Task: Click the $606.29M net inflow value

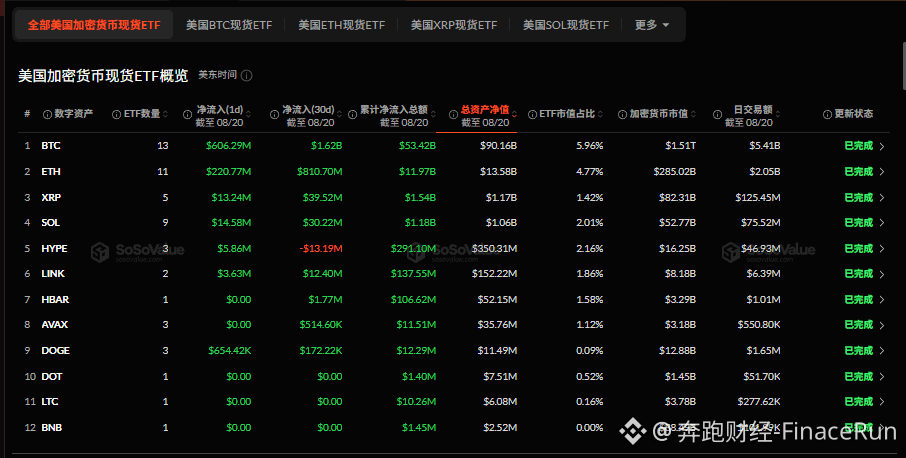Action: [x=228, y=146]
